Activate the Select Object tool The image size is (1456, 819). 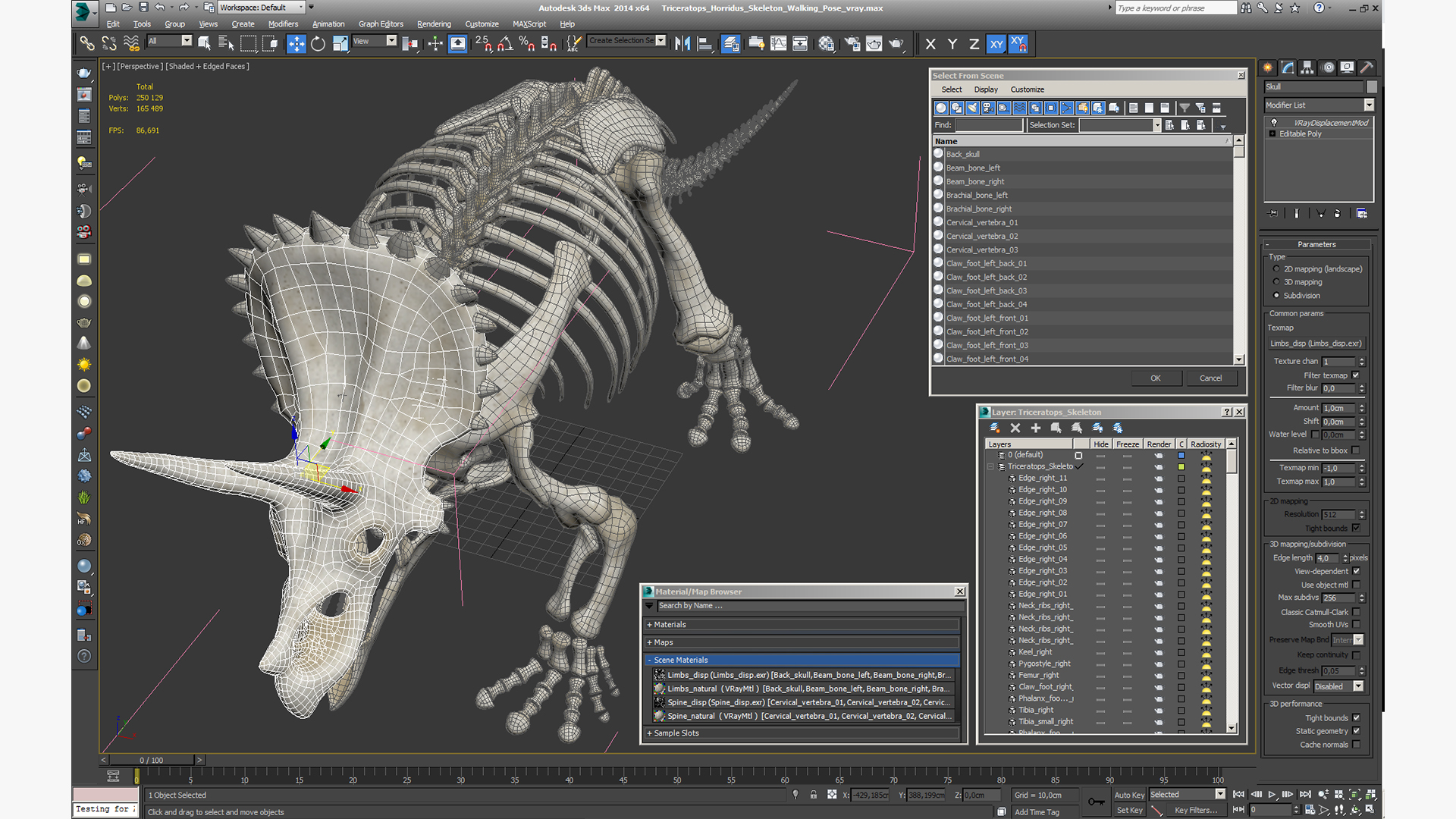[x=205, y=43]
